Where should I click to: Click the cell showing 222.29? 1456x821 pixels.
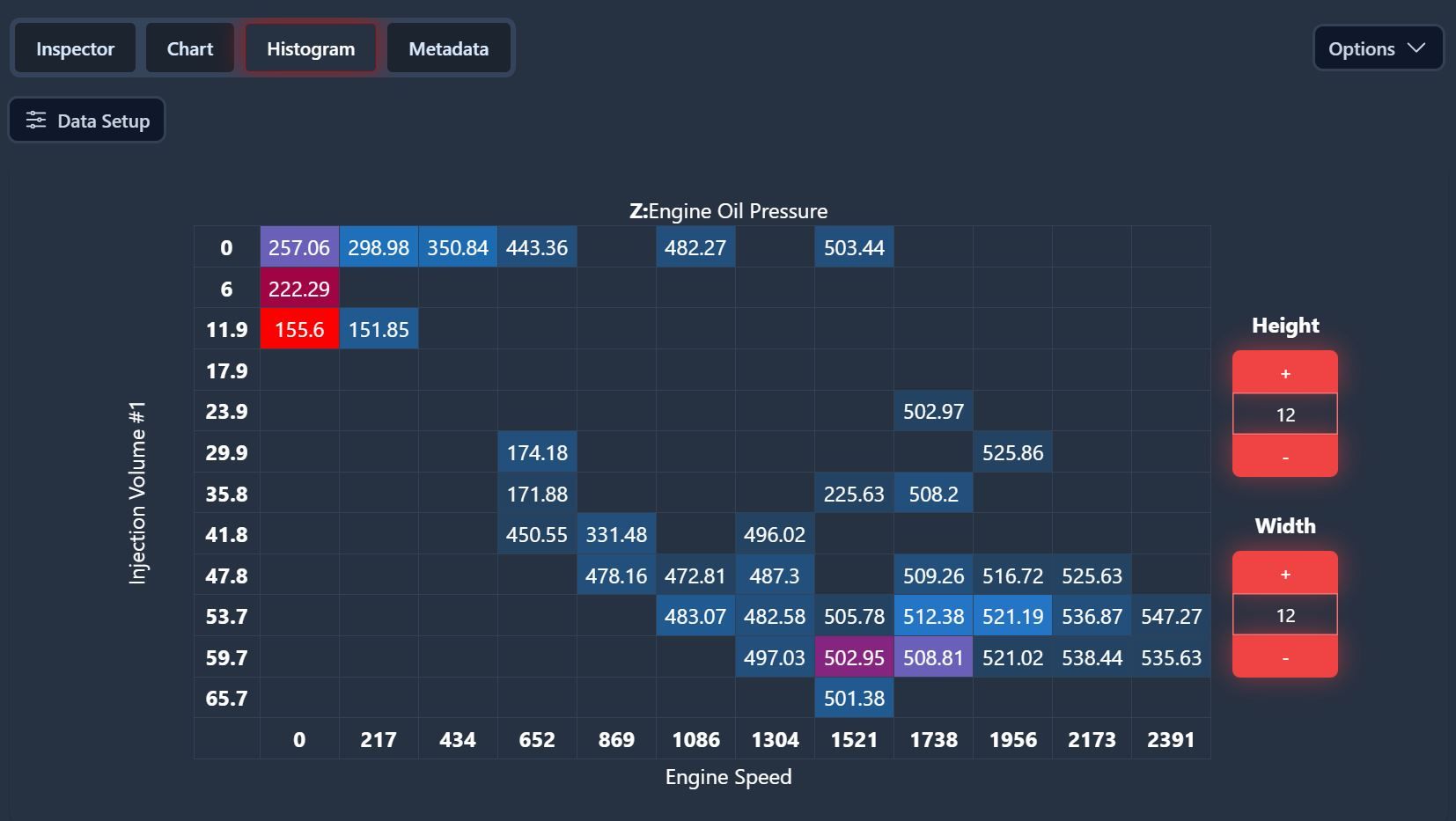pyautogui.click(x=299, y=289)
